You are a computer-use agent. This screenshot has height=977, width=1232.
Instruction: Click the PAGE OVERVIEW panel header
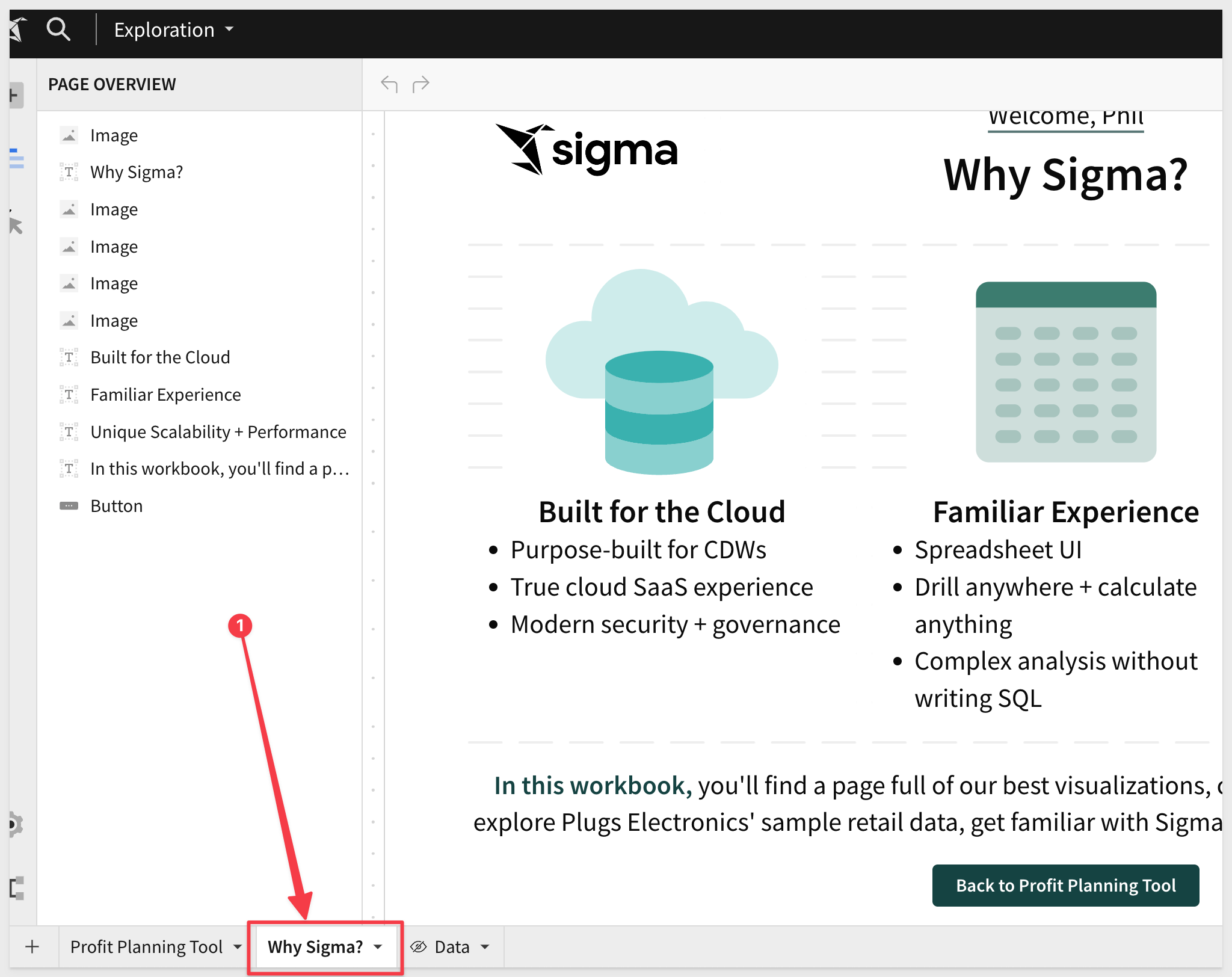click(112, 84)
